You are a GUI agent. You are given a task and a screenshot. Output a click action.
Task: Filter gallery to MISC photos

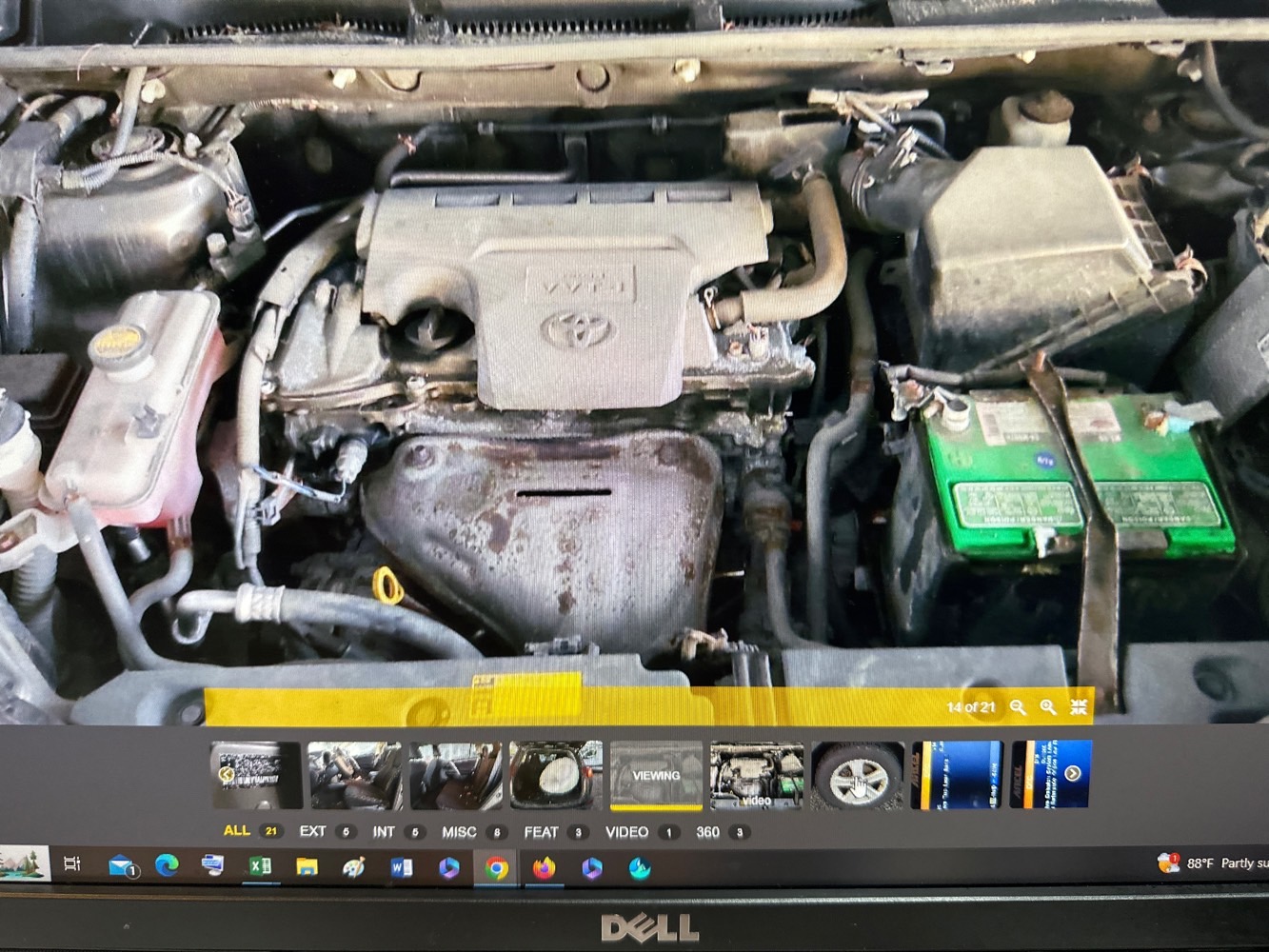(473, 832)
